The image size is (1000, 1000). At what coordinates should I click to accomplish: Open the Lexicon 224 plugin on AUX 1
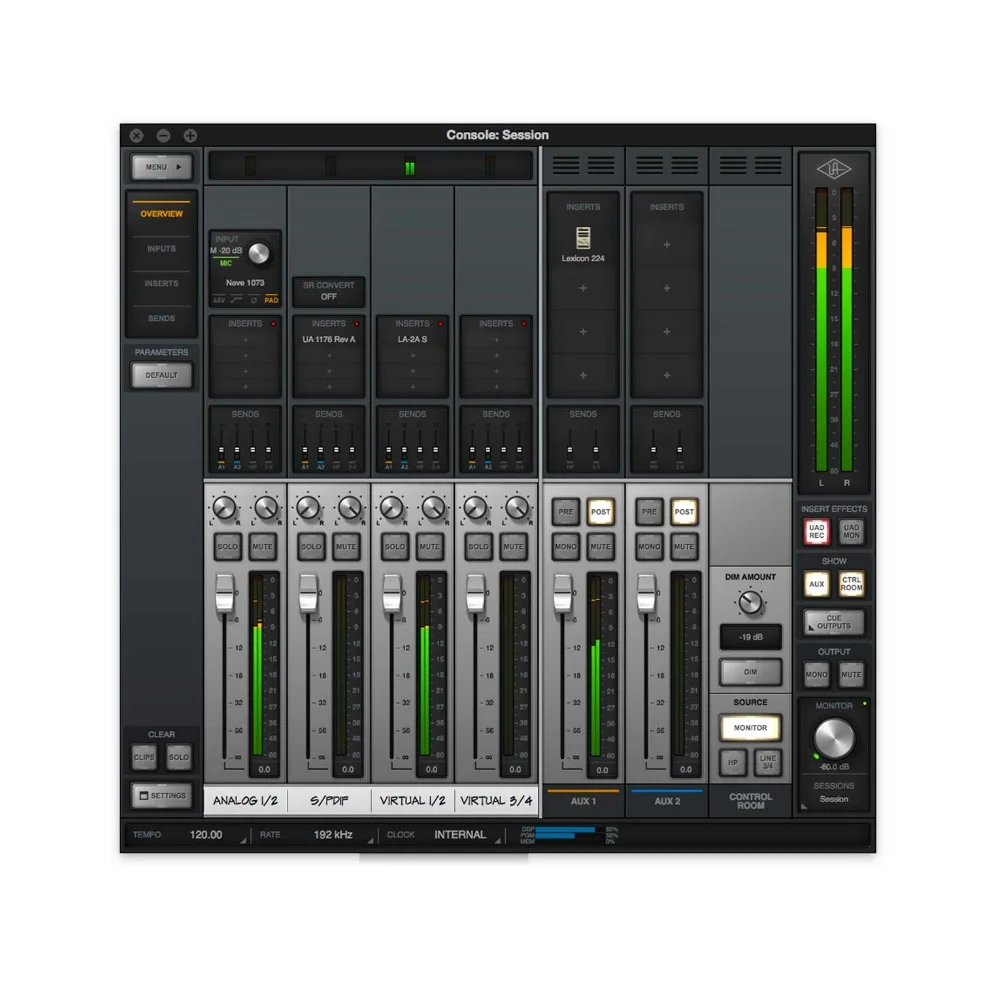coord(583,243)
